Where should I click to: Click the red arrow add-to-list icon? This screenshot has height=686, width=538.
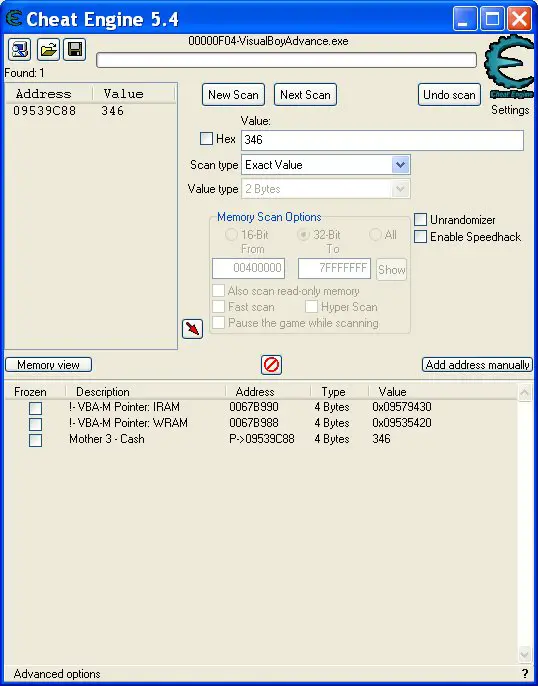192,329
